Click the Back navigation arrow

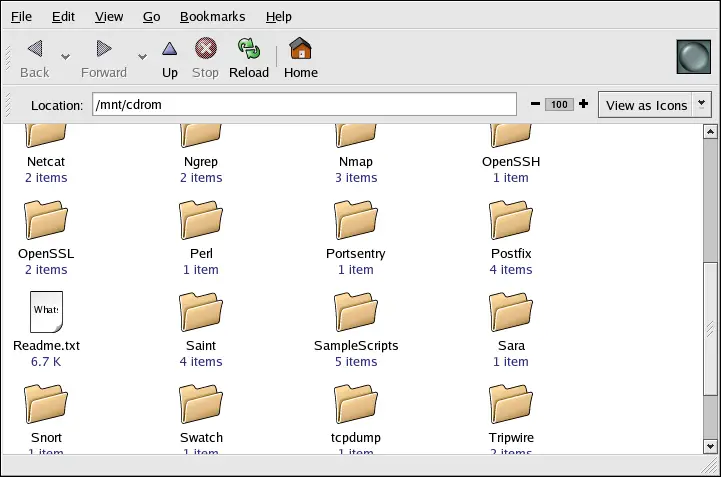pyautogui.click(x=34, y=49)
